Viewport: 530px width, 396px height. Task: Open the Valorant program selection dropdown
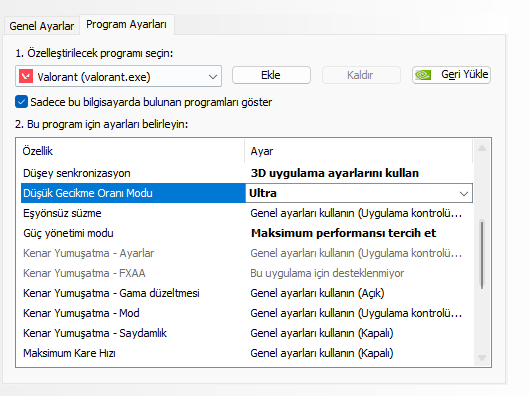(x=118, y=76)
